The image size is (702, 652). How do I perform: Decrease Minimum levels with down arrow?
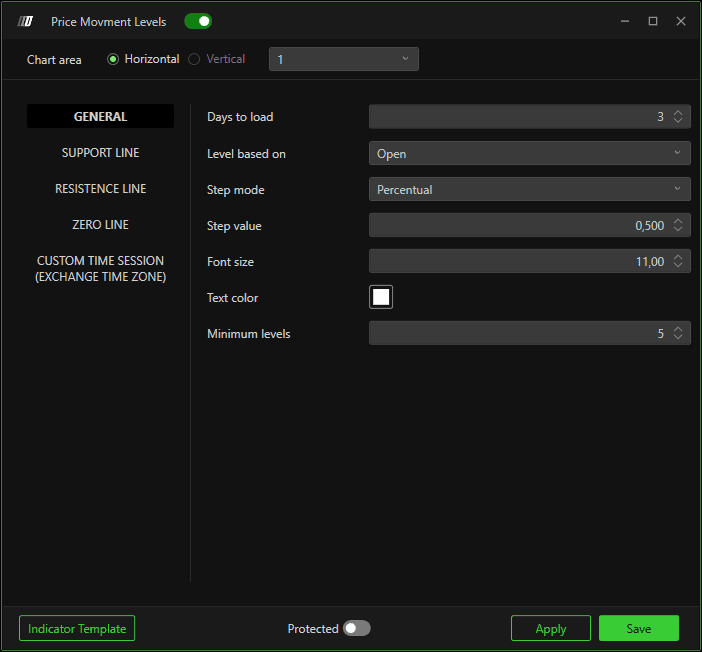[x=678, y=337]
